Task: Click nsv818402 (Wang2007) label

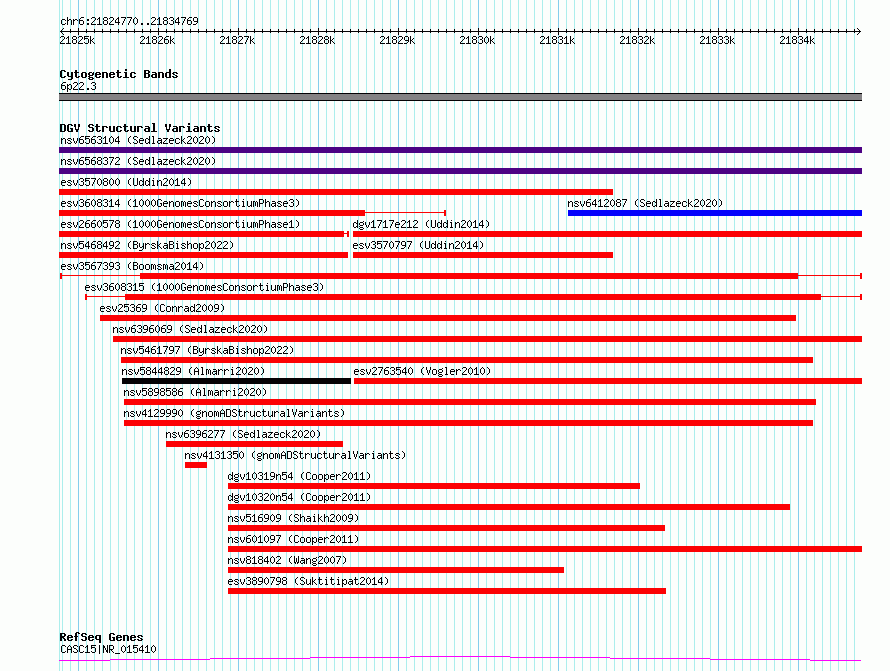Action: pos(287,560)
